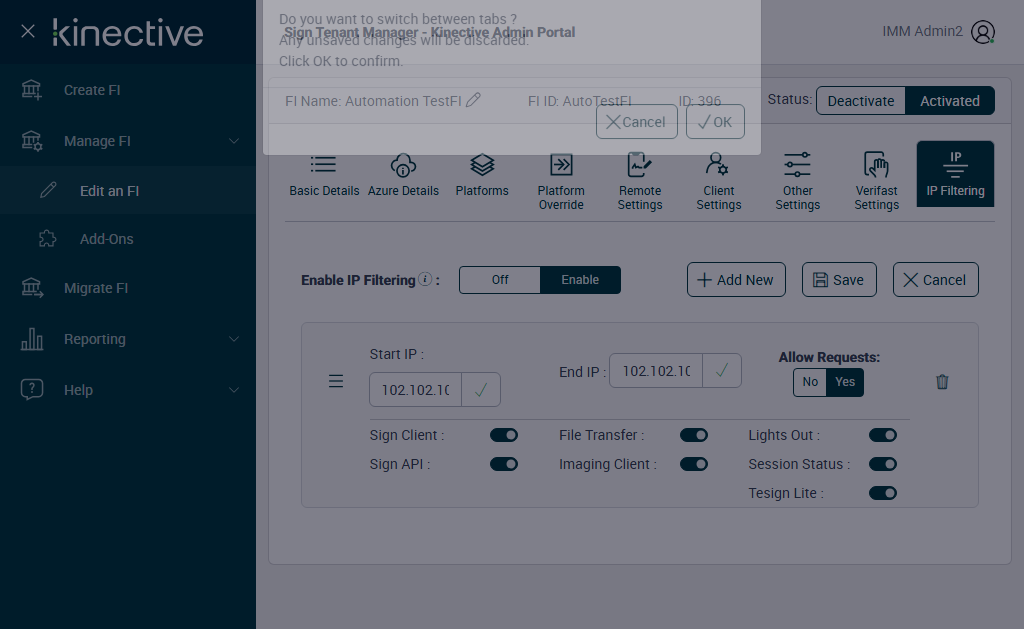Toggle the File Transfer switch
This screenshot has width=1024, height=629.
pos(694,435)
